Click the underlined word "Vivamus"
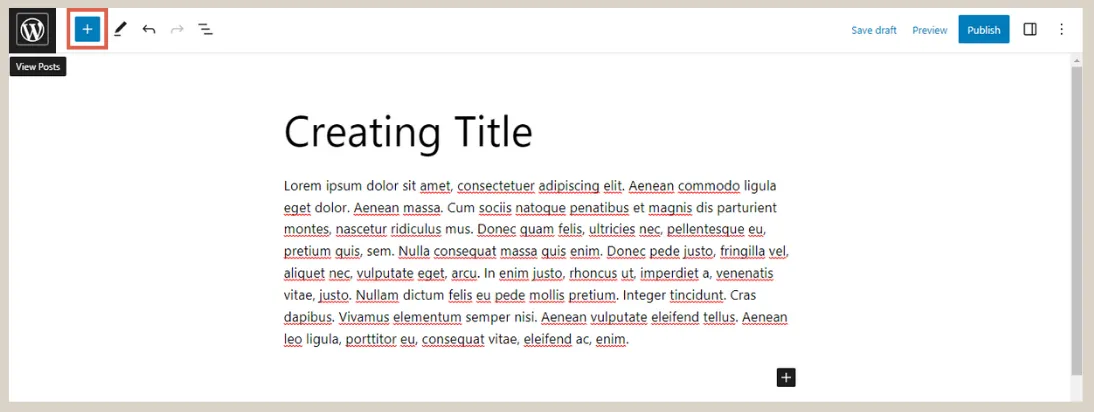 [363, 318]
